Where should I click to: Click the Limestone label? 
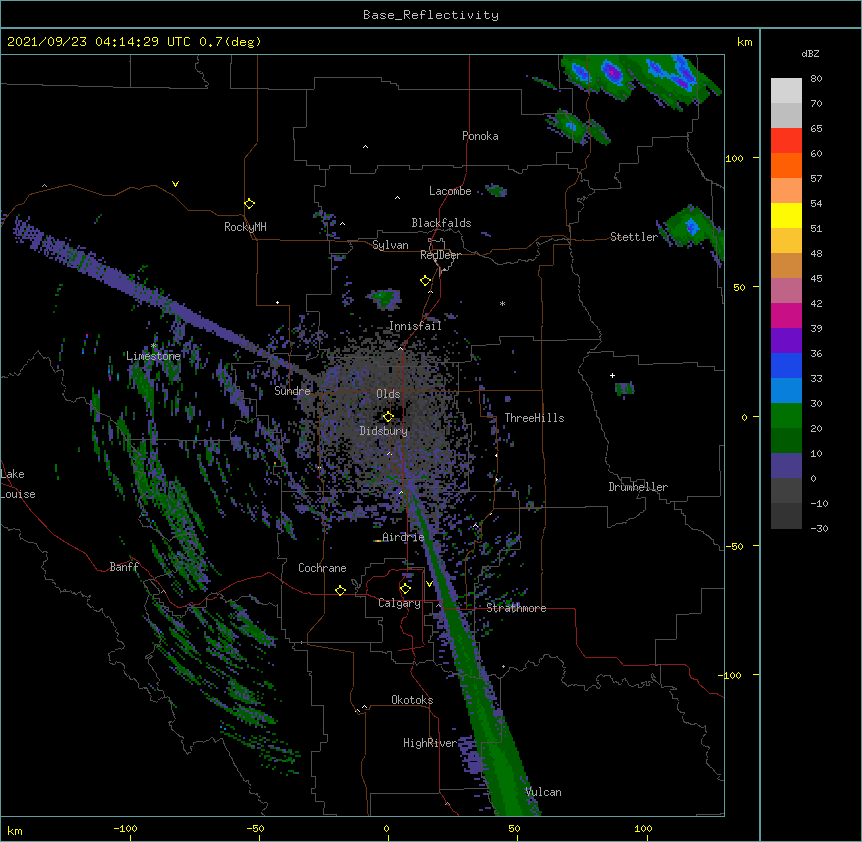click(x=153, y=356)
